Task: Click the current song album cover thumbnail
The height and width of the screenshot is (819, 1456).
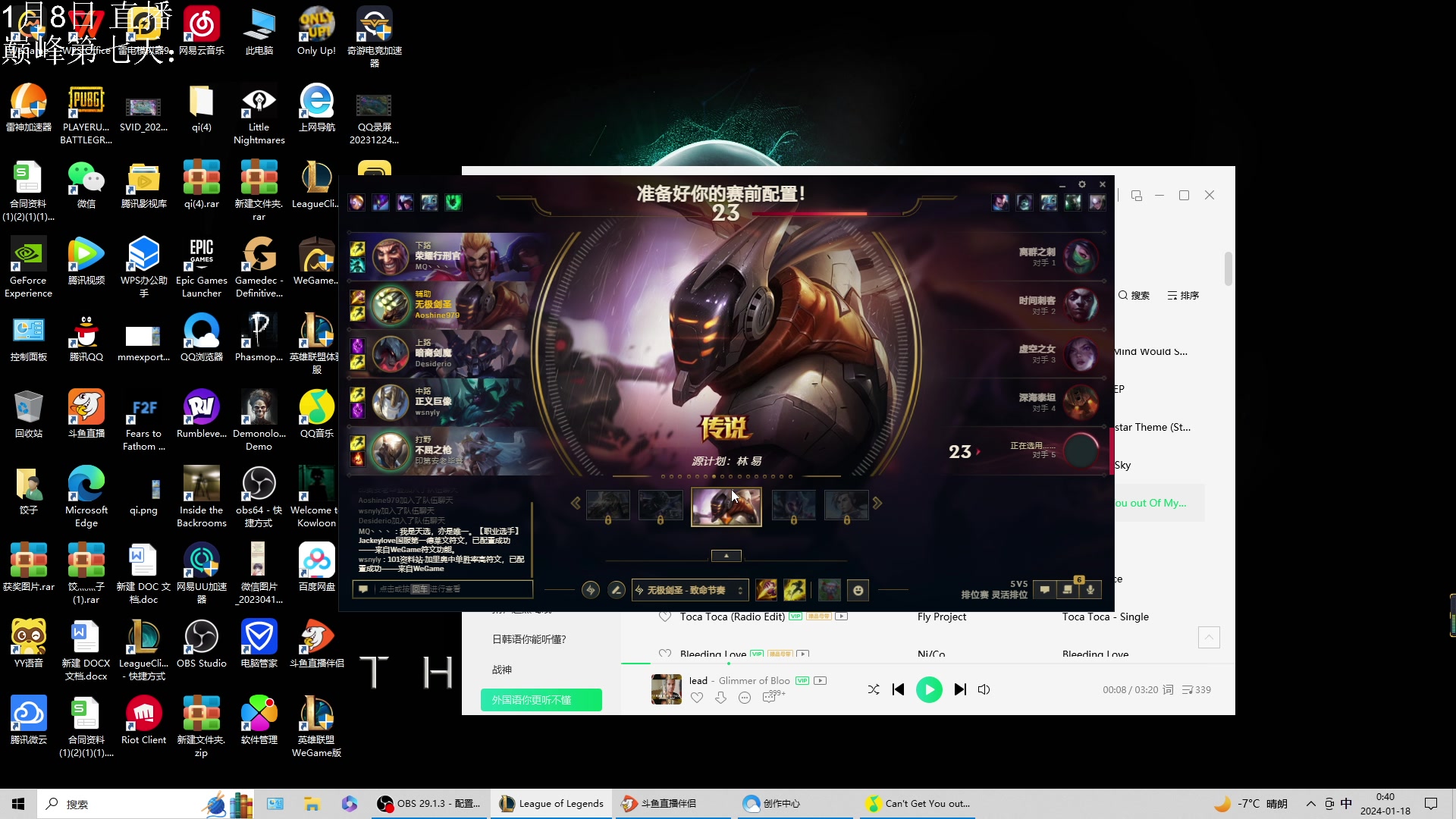Action: 667,689
